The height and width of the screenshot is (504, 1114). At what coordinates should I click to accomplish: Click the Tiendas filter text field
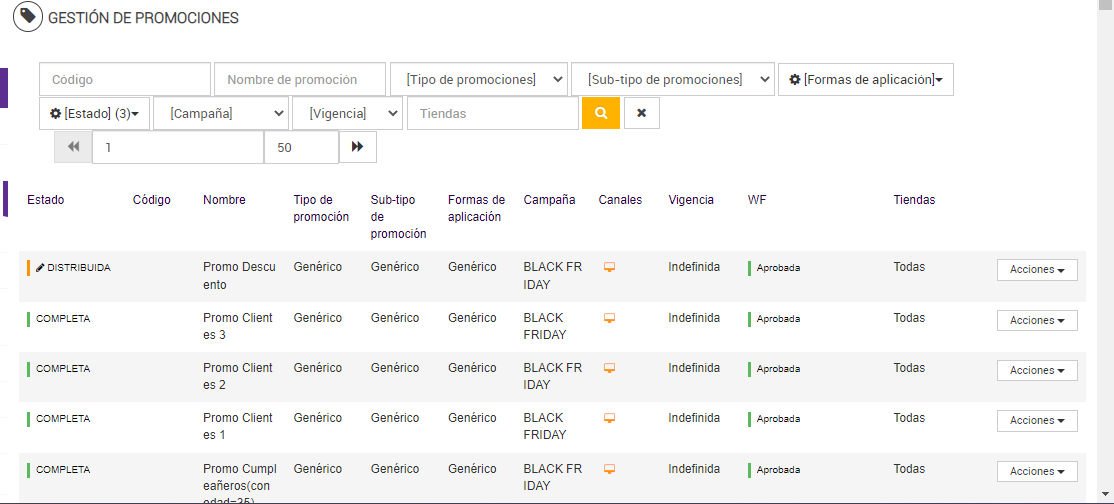[x=492, y=113]
